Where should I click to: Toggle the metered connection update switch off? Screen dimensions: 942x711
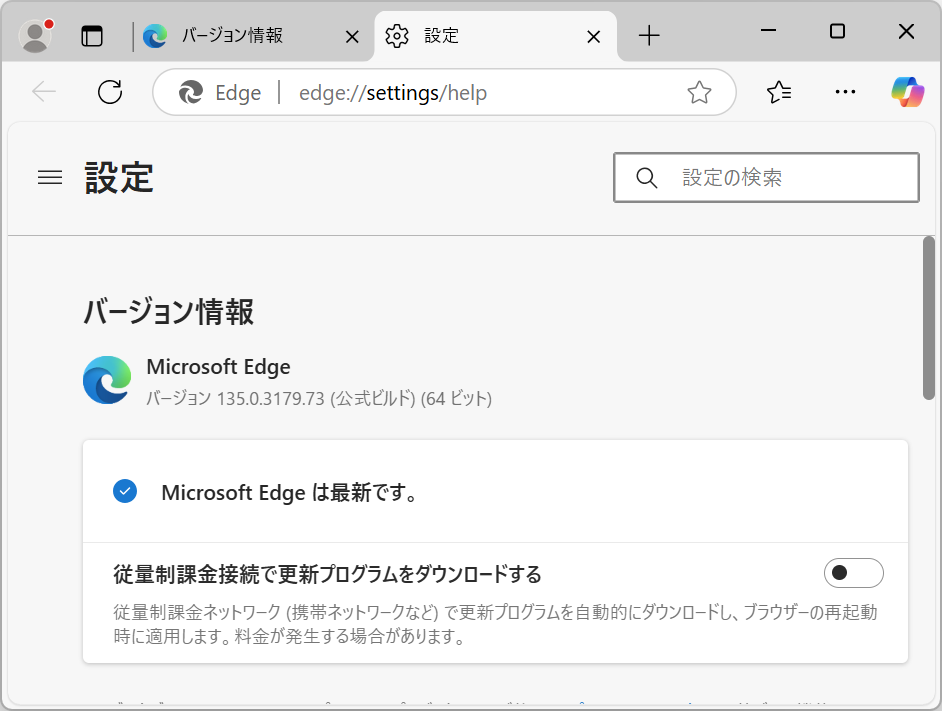853,572
